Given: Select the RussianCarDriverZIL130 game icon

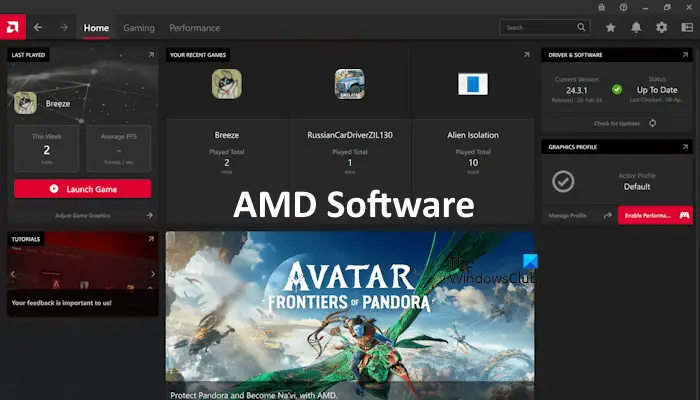Looking at the screenshot, I should [x=350, y=84].
